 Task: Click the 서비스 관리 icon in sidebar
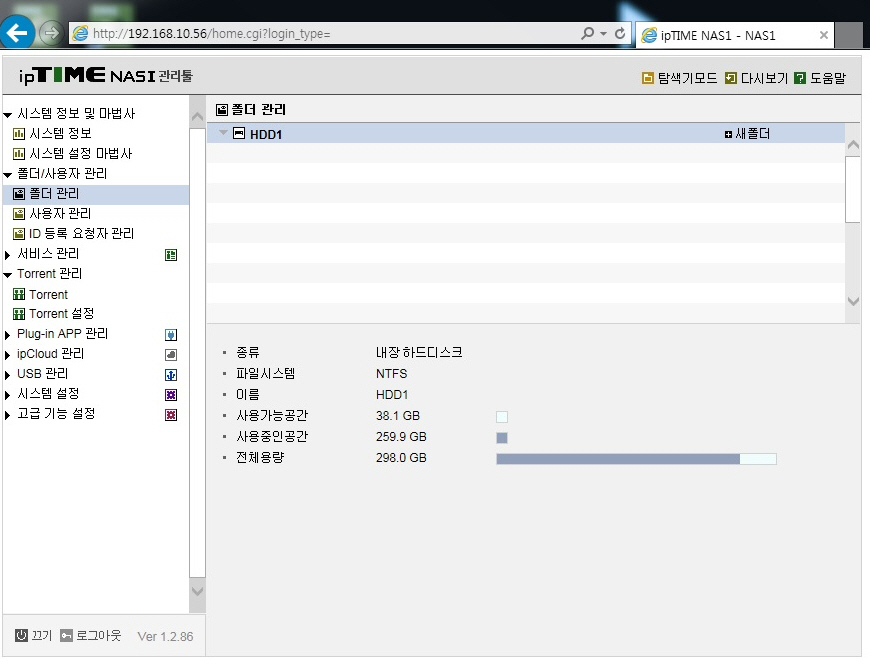tap(171, 255)
